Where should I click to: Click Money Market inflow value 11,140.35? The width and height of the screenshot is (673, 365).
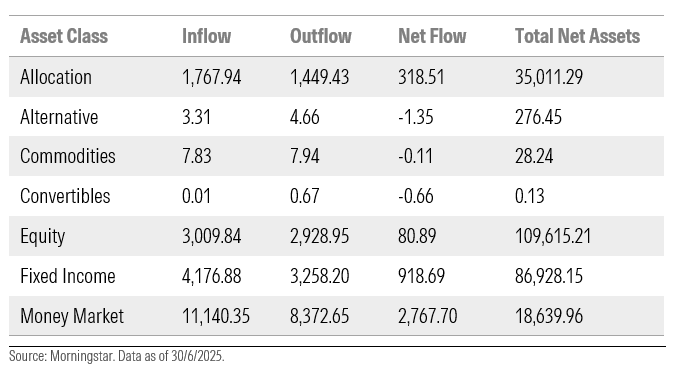click(x=216, y=316)
